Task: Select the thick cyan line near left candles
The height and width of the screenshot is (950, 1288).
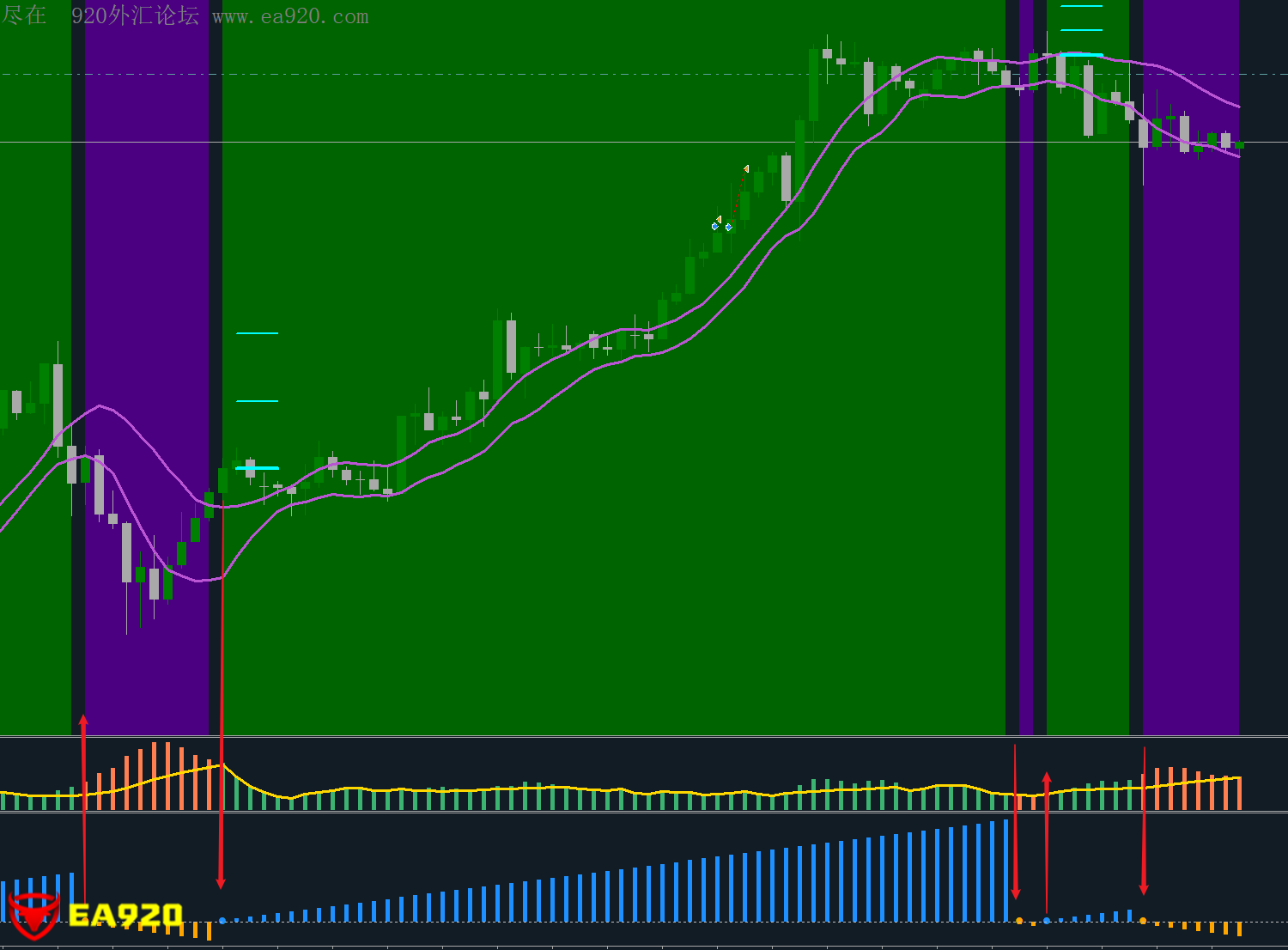Action: [x=257, y=468]
